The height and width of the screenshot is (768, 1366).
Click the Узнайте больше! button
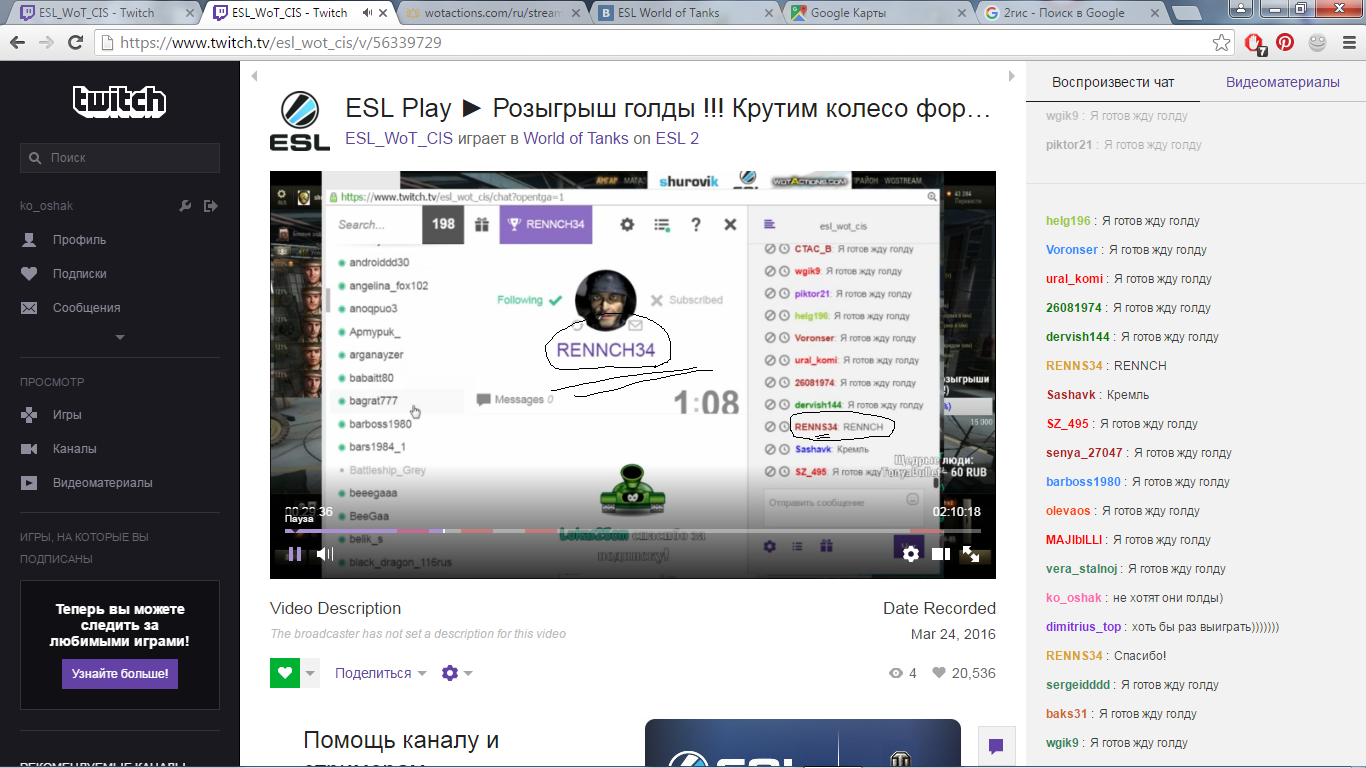[120, 674]
